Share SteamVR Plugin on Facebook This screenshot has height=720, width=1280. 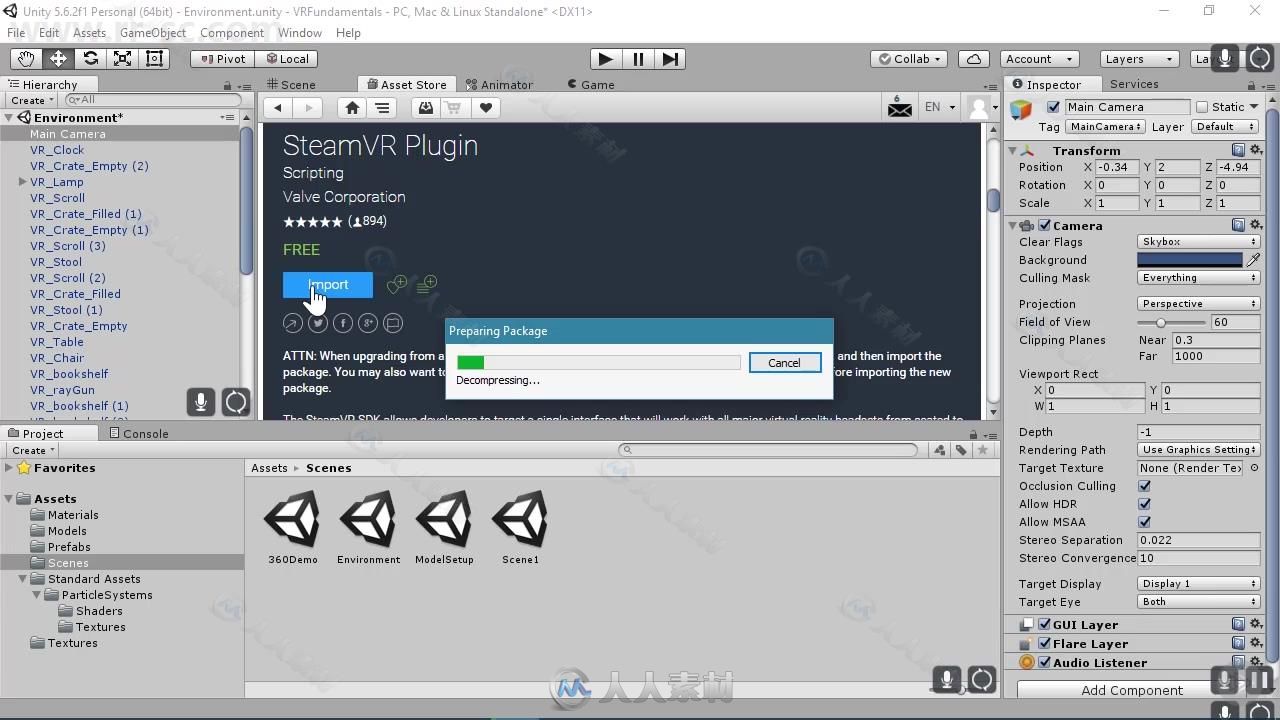click(343, 323)
